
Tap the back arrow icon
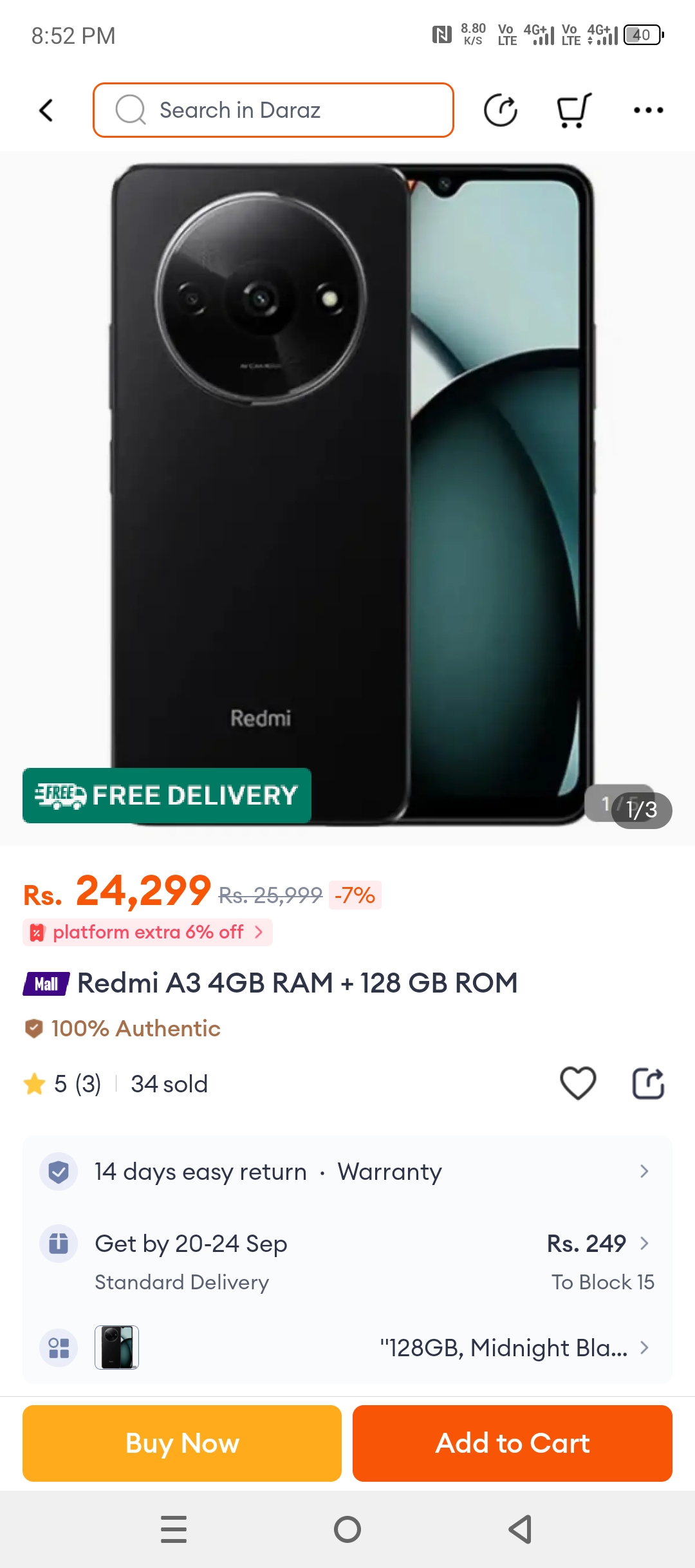(x=46, y=110)
